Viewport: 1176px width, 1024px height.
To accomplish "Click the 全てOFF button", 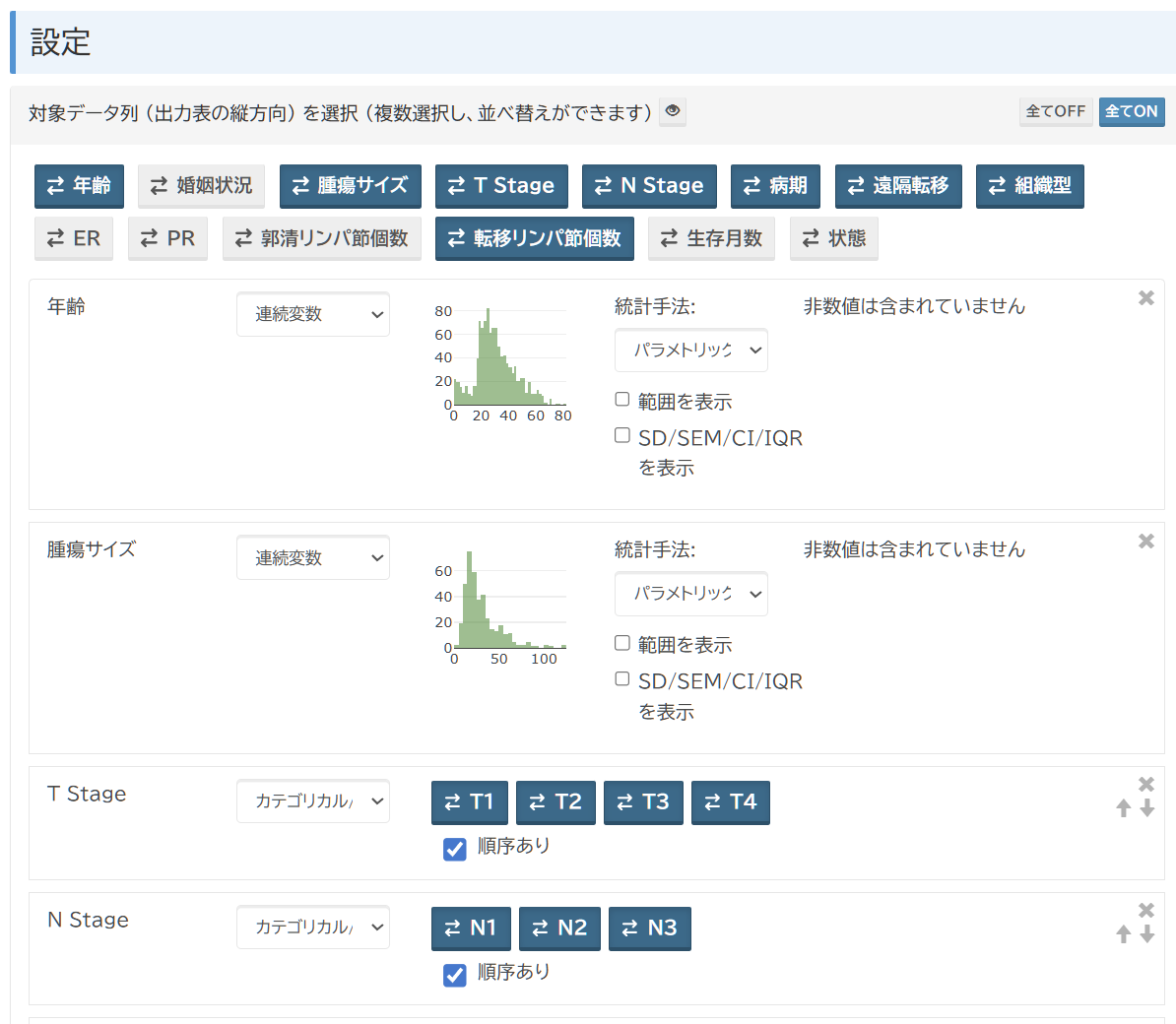I will tap(1055, 112).
